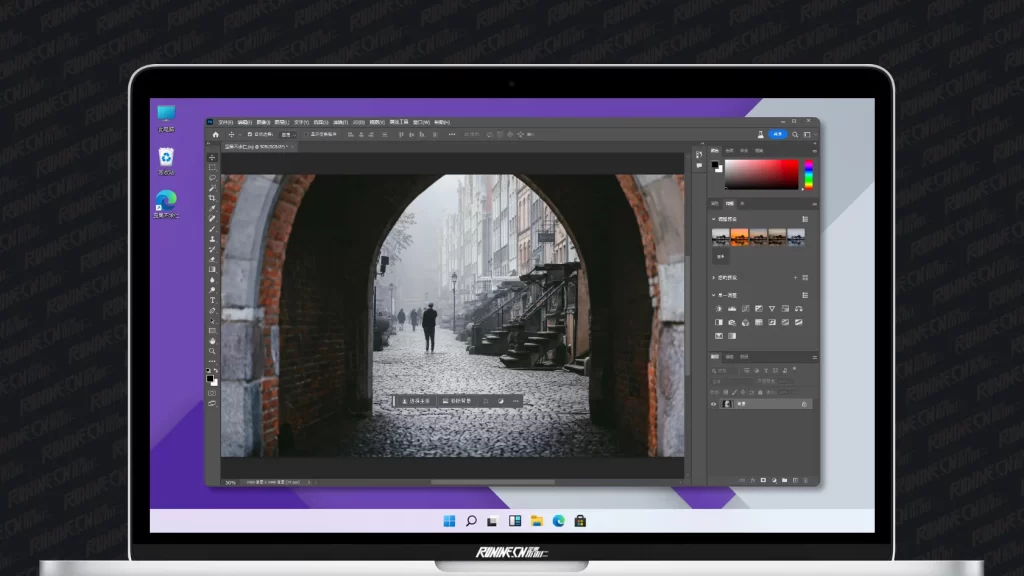Click the blue Share button
1024x576 pixels.
pyautogui.click(x=777, y=134)
